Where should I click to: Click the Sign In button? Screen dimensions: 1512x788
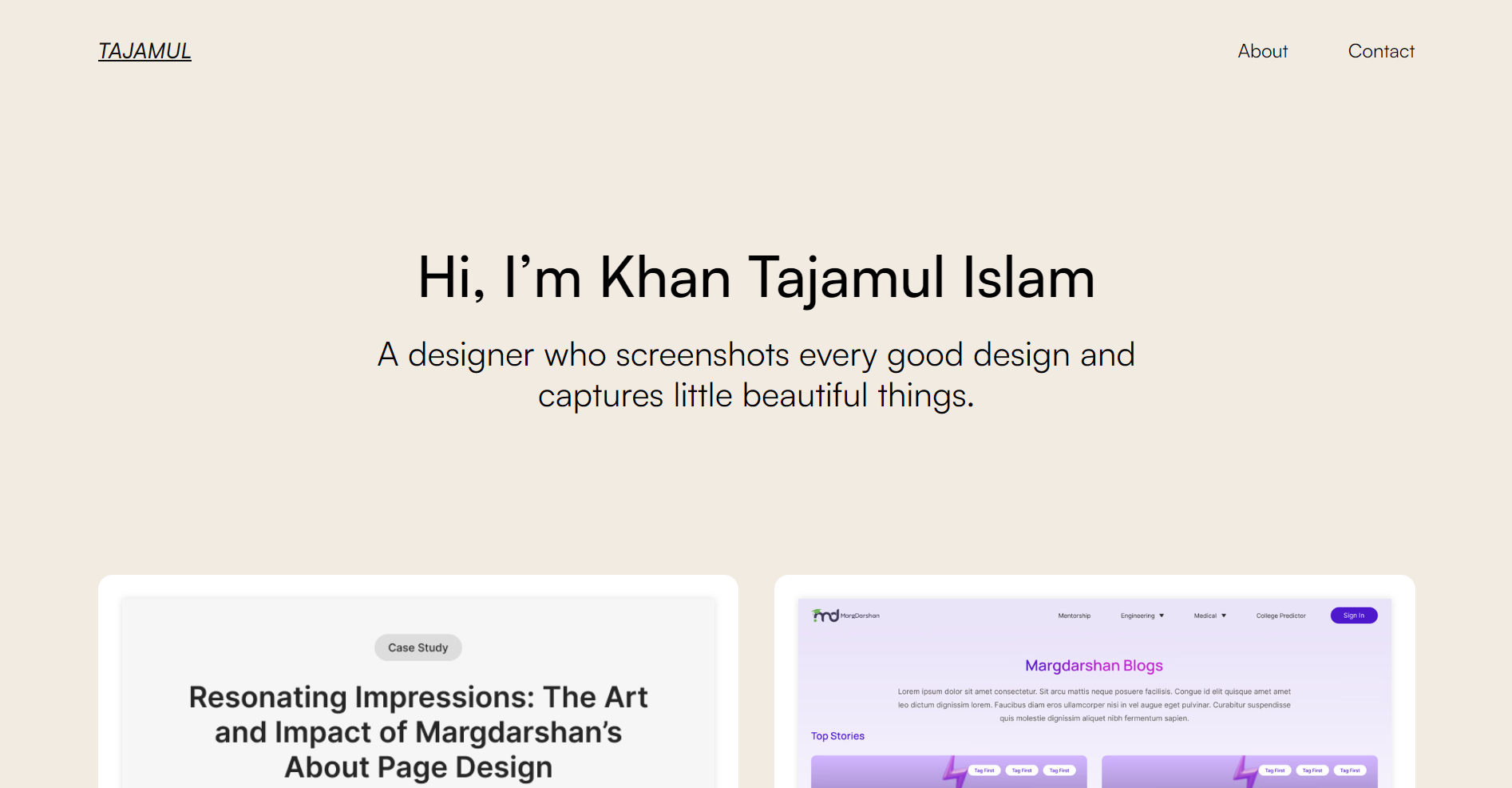(1354, 616)
